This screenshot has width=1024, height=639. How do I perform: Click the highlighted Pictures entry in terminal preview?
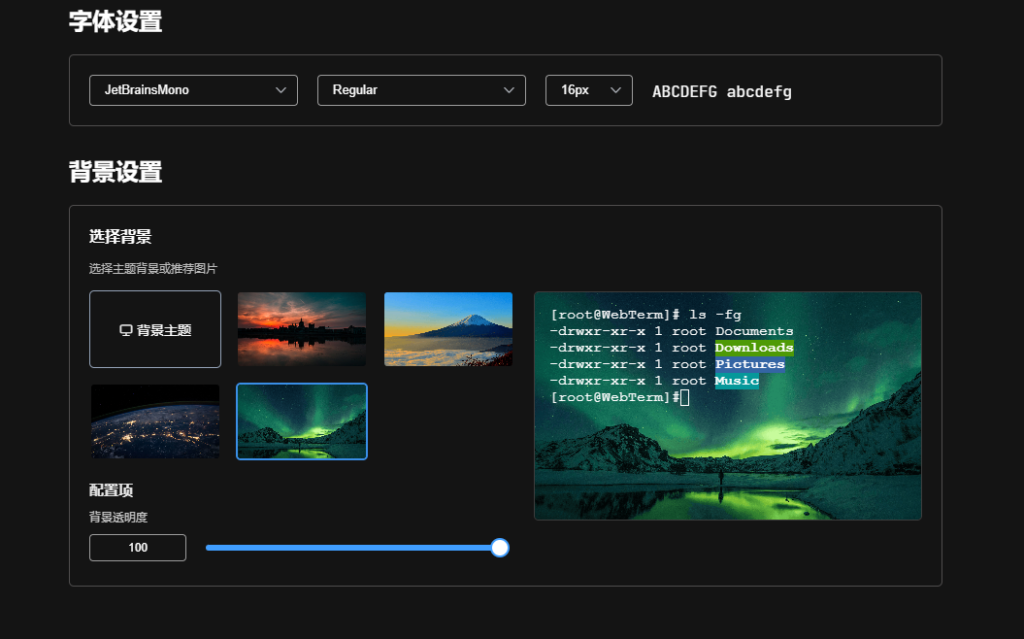click(x=749, y=364)
